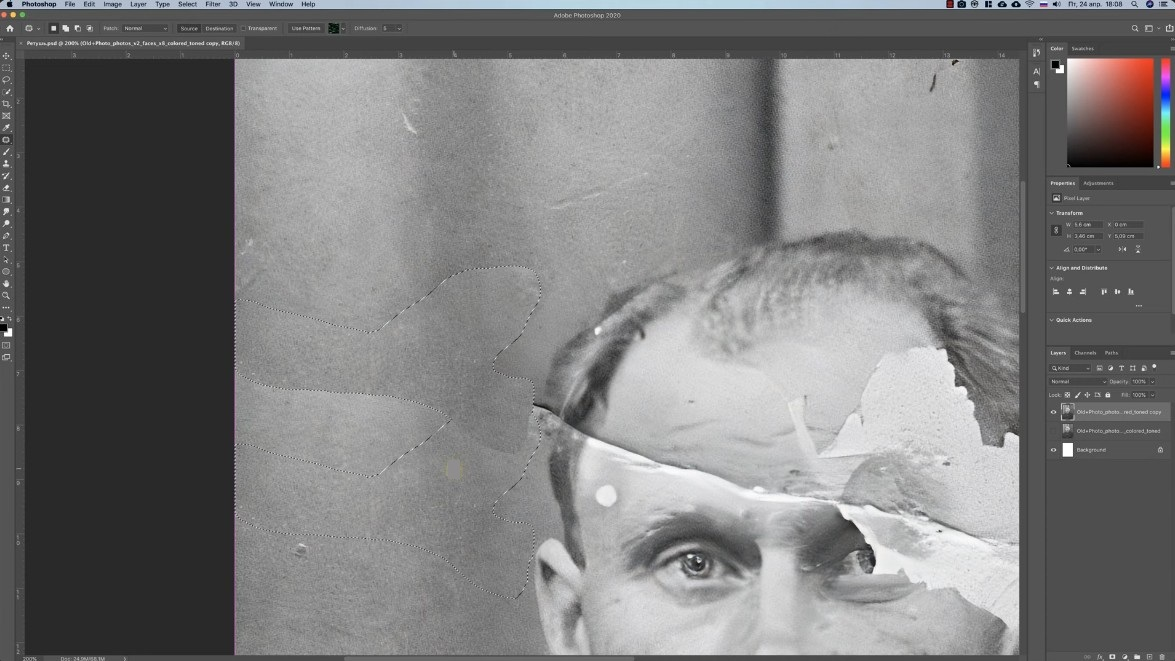Collapse the Transform section
This screenshot has height=661, width=1175.
[x=1051, y=213]
